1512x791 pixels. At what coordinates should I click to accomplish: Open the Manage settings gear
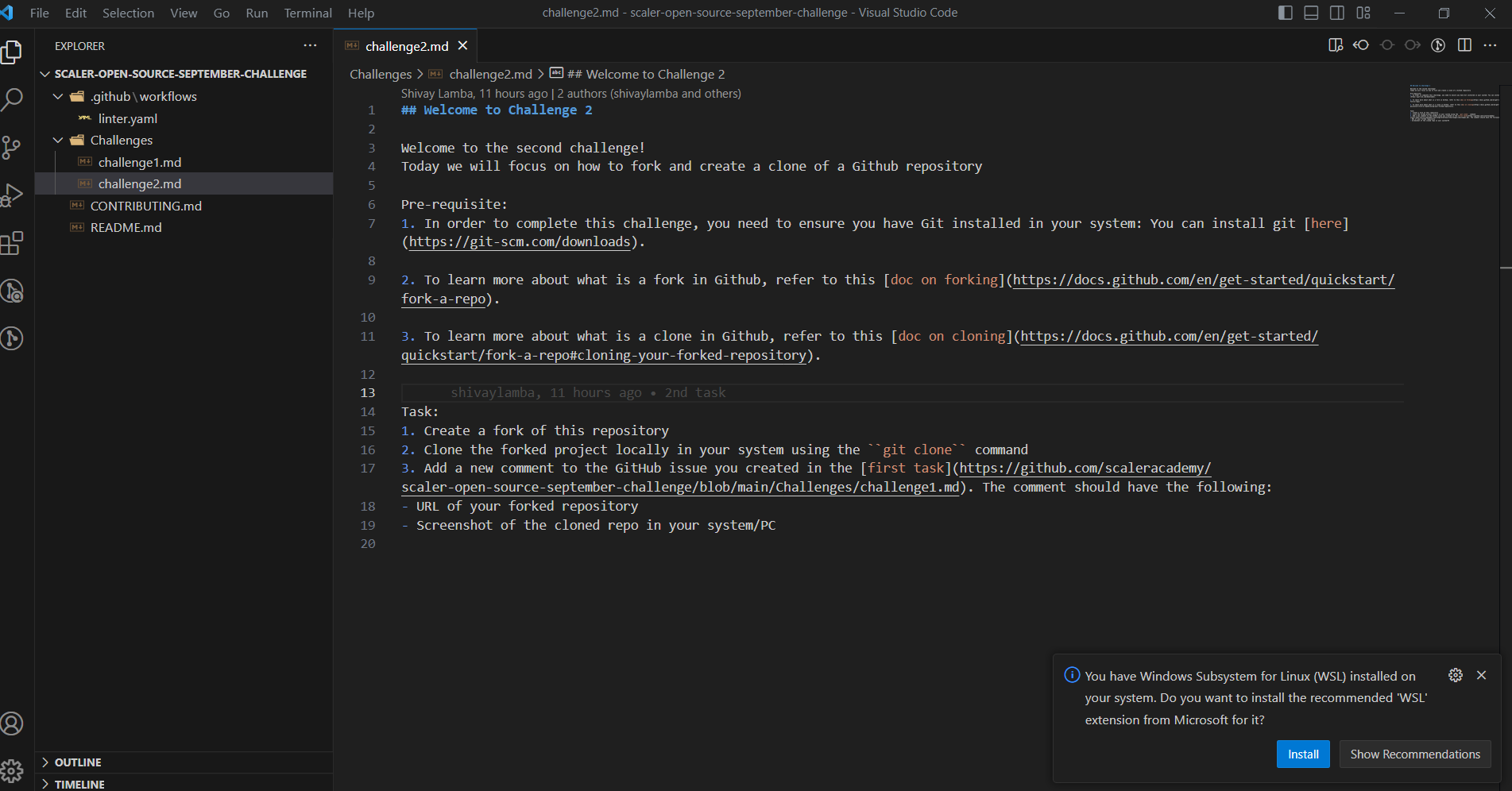coord(14,770)
